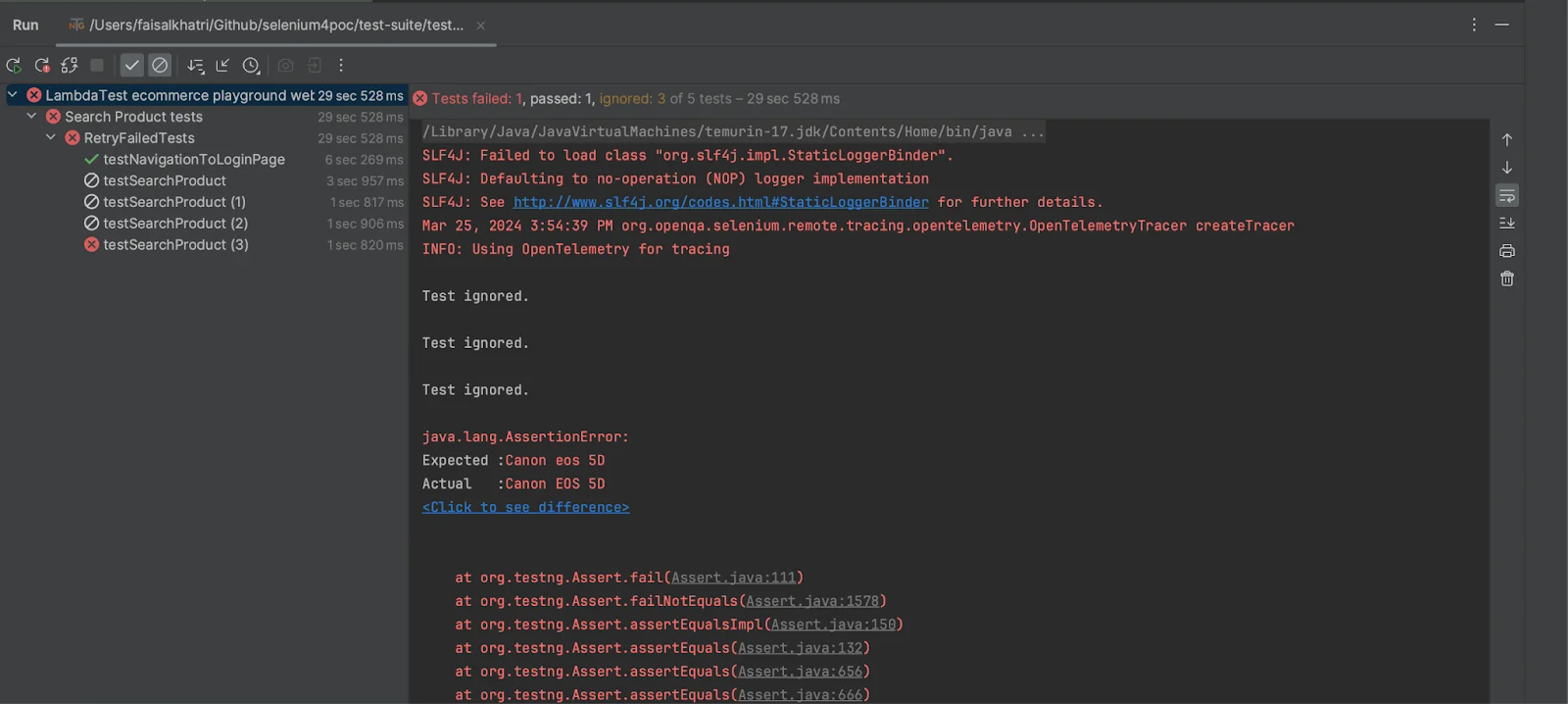Image resolution: width=1568 pixels, height=704 pixels.
Task: Collapse the RetryFailedTests node
Action: [51, 138]
